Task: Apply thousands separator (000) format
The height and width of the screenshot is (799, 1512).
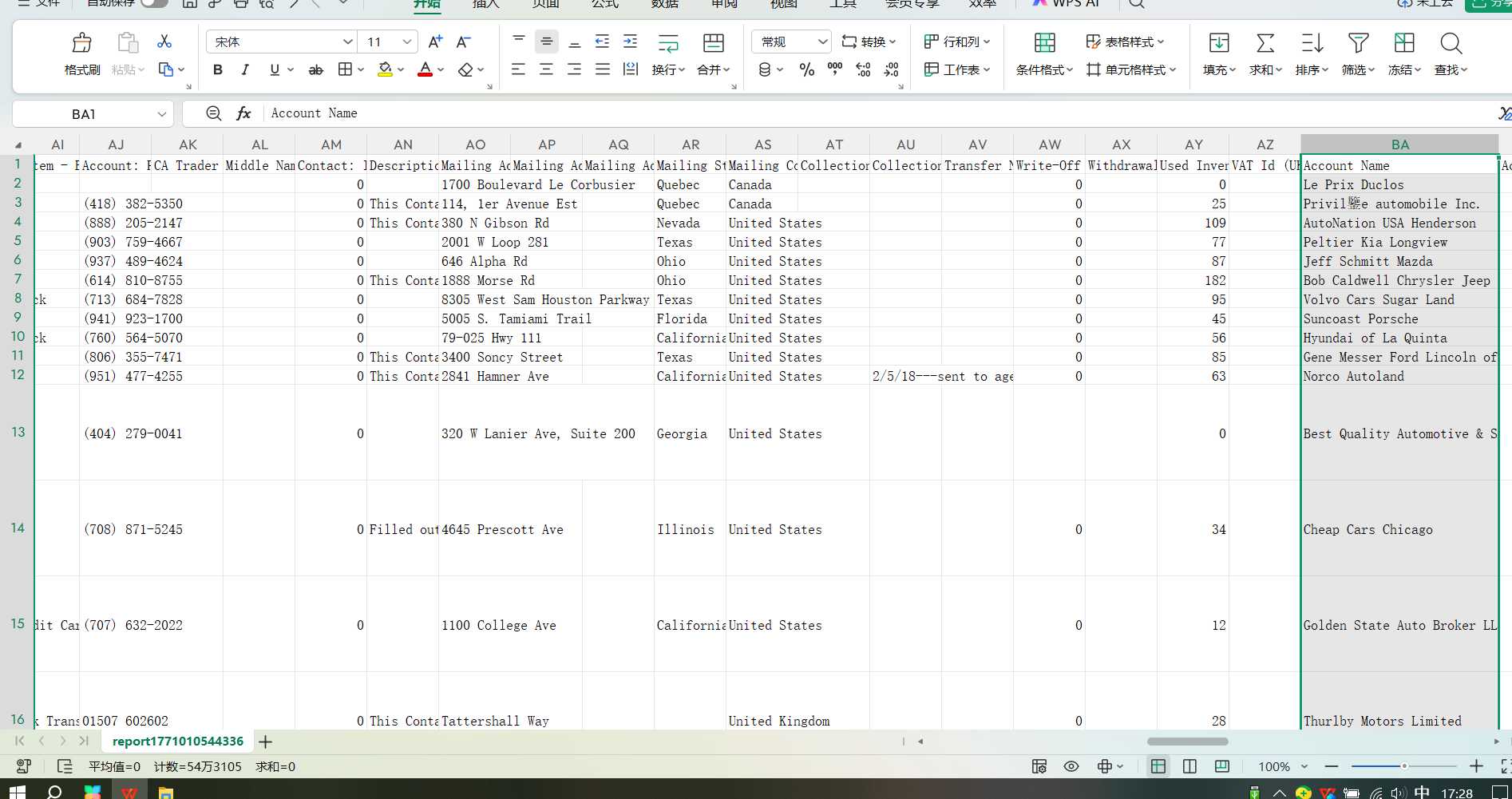Action: [x=835, y=69]
